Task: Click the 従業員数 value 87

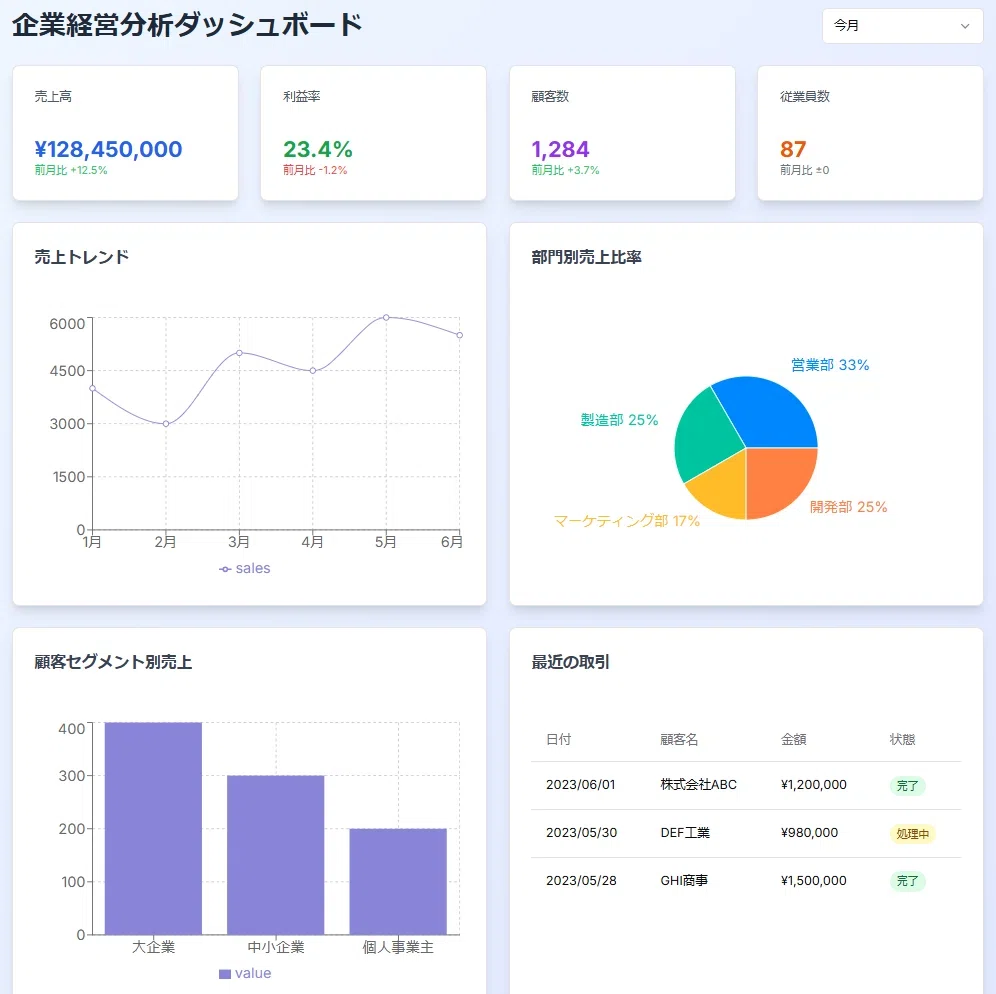Action: point(793,149)
